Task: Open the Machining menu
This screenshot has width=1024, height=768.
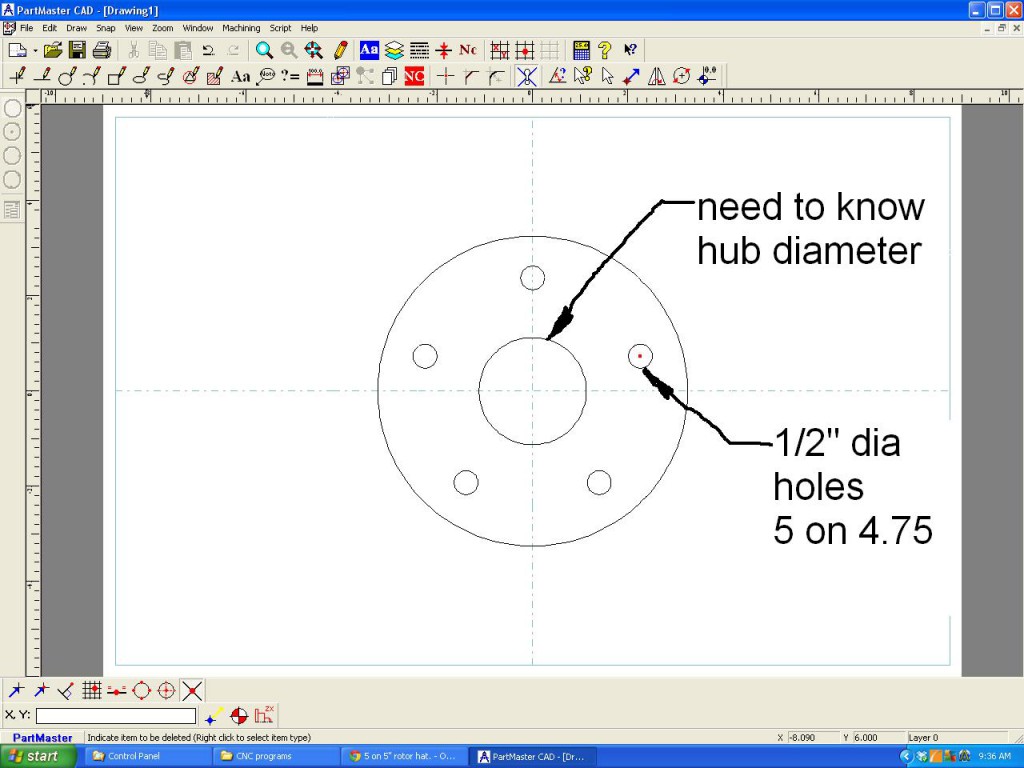Action: point(241,28)
